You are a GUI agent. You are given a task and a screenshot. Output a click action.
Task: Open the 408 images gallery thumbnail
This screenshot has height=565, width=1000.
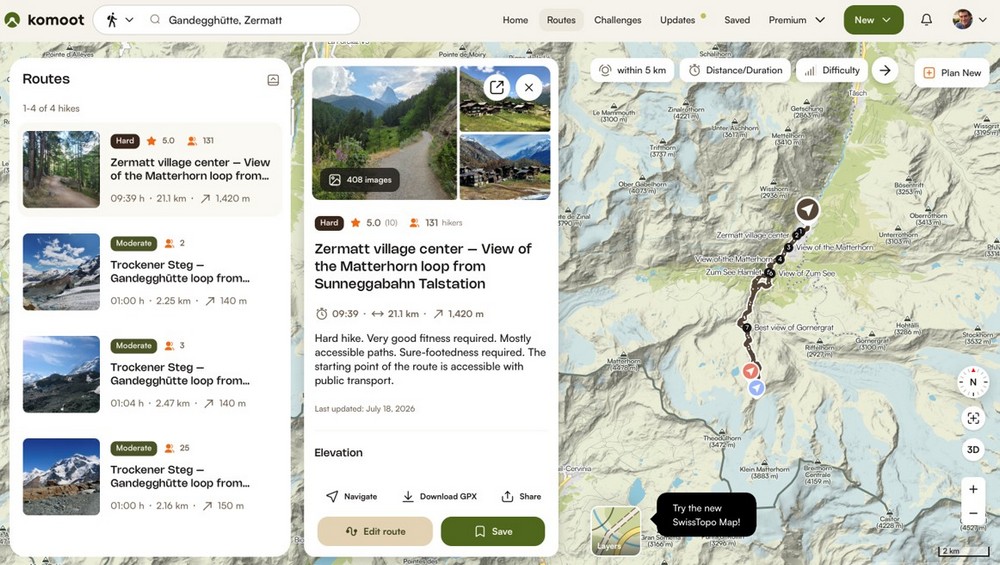coord(360,180)
